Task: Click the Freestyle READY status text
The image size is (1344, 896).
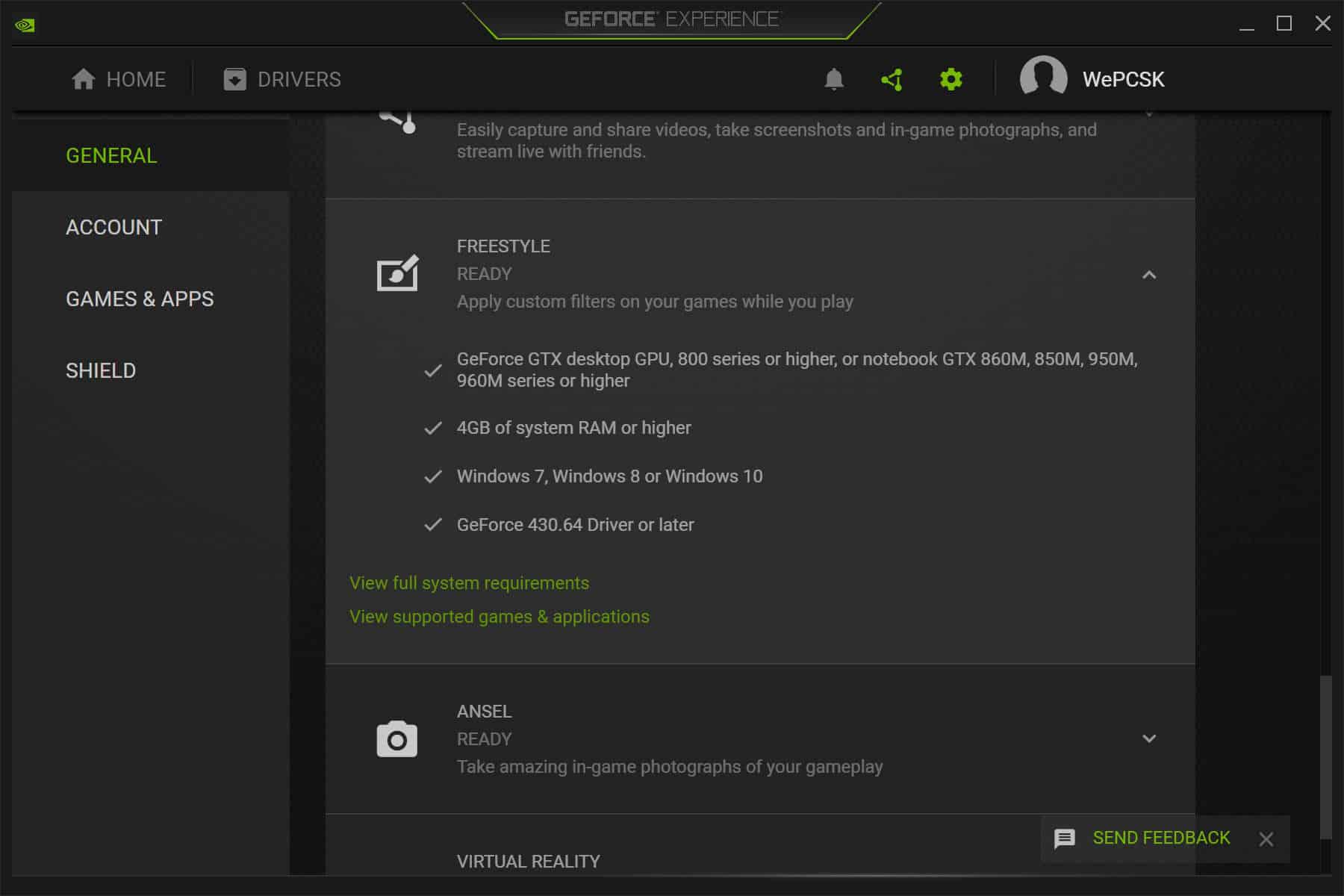Action: [x=484, y=274]
